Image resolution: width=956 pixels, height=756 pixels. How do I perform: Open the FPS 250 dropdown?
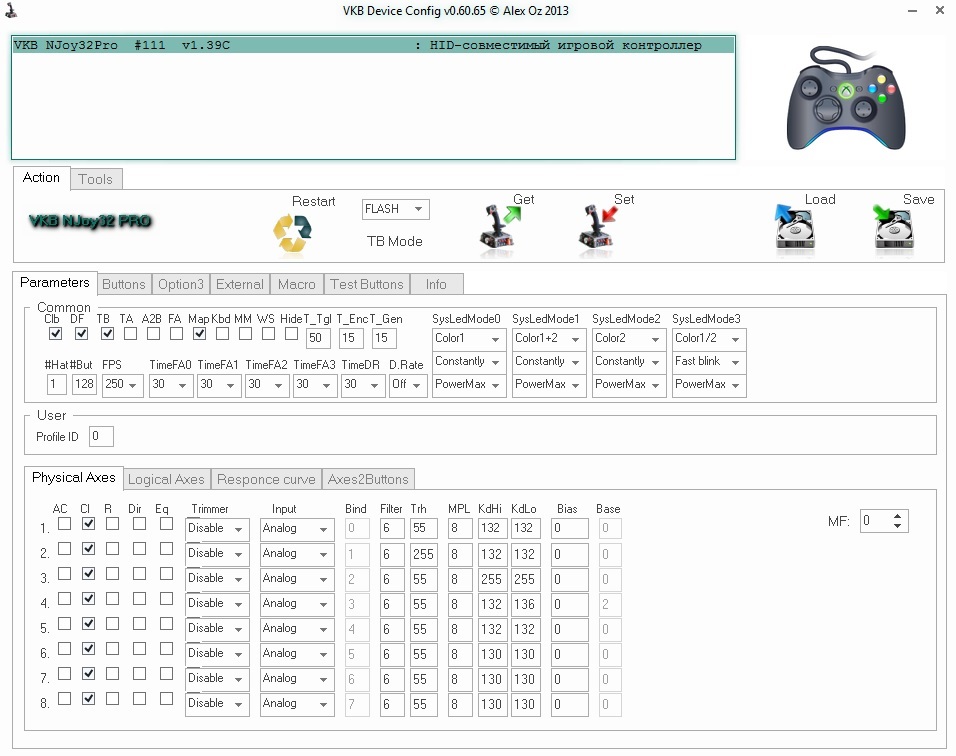tap(123, 385)
